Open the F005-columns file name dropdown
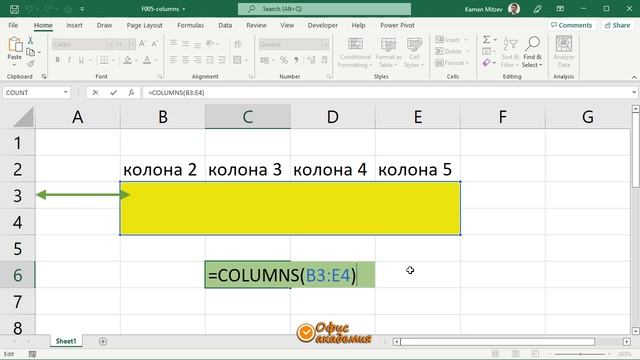 click(184, 9)
